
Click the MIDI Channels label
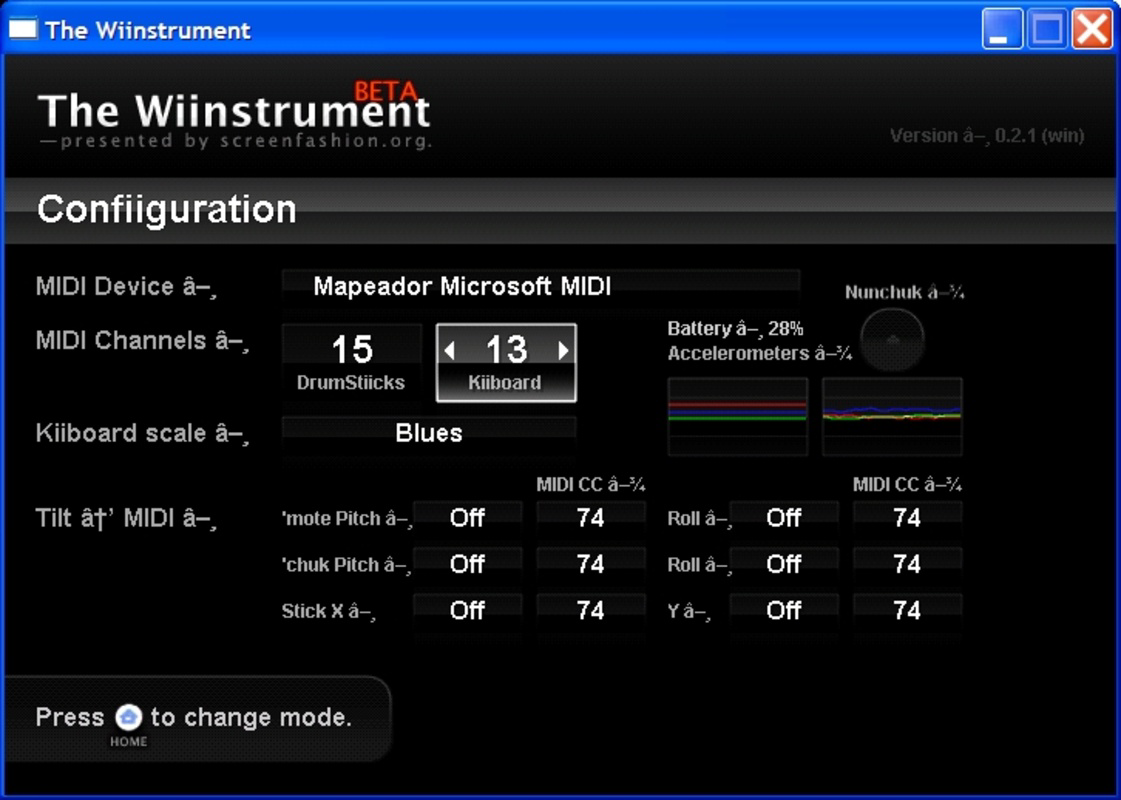(x=142, y=341)
